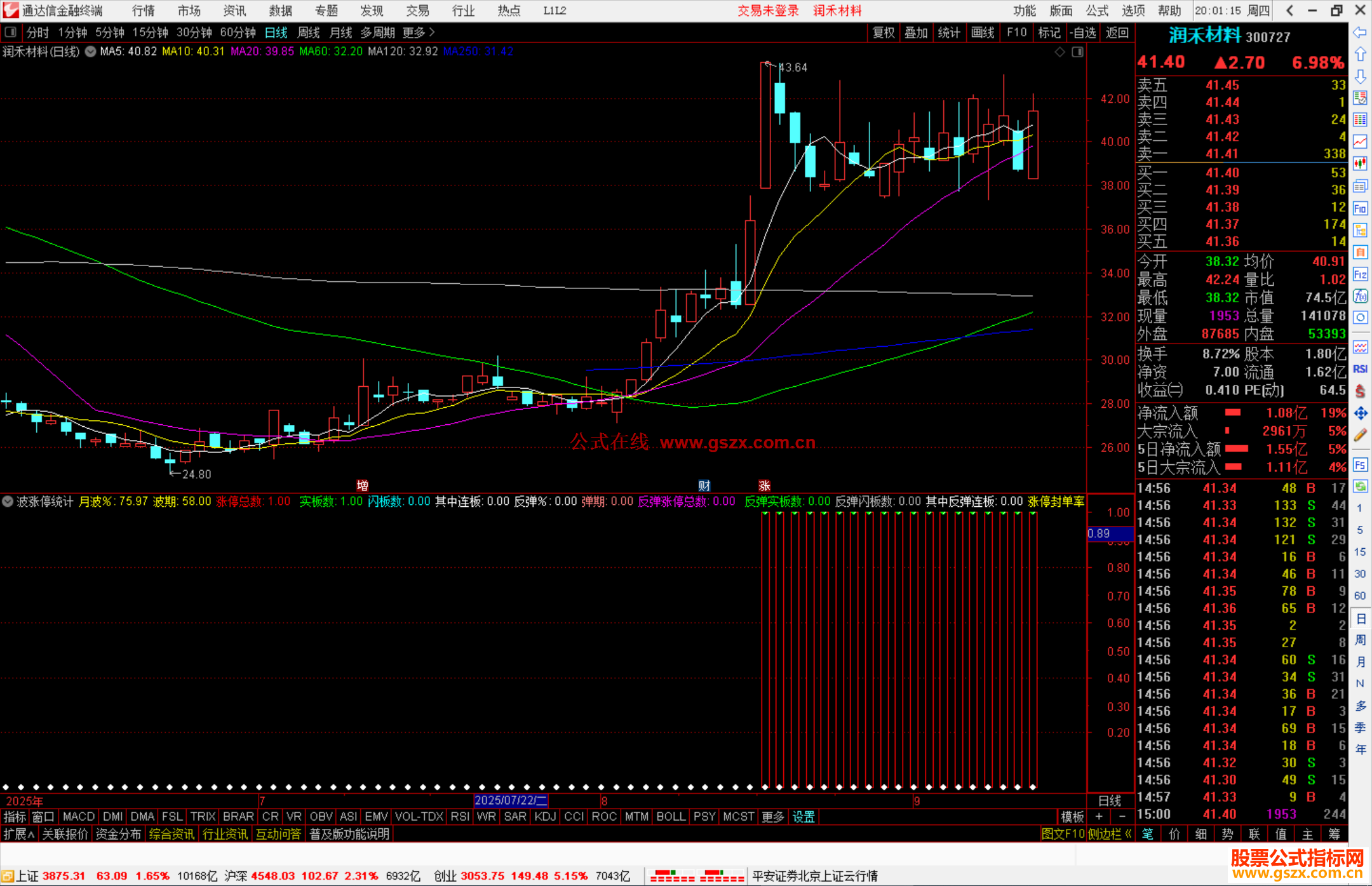This screenshot has height=886, width=1372.
Task: Toggle the round button beside 波涨停统计
Action: click(x=8, y=501)
